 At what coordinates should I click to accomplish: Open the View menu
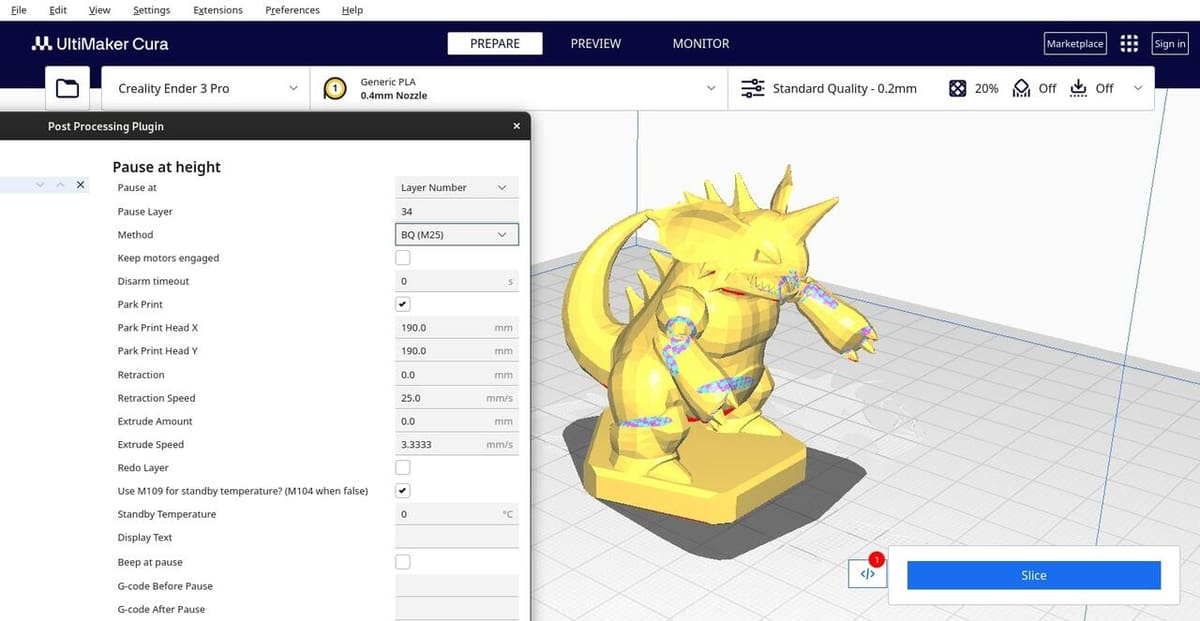pos(100,10)
